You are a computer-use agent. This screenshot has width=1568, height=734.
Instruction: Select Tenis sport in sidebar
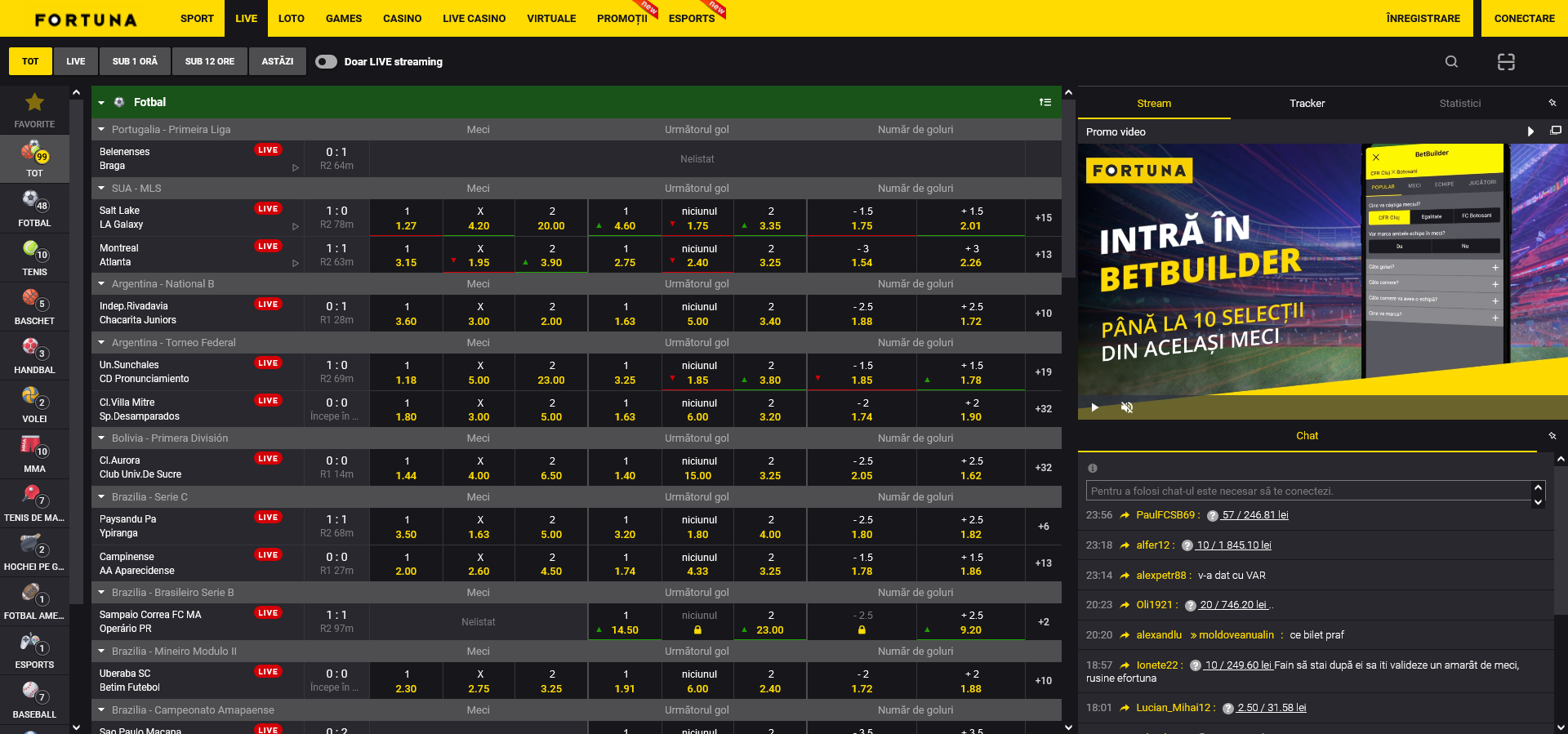34,257
